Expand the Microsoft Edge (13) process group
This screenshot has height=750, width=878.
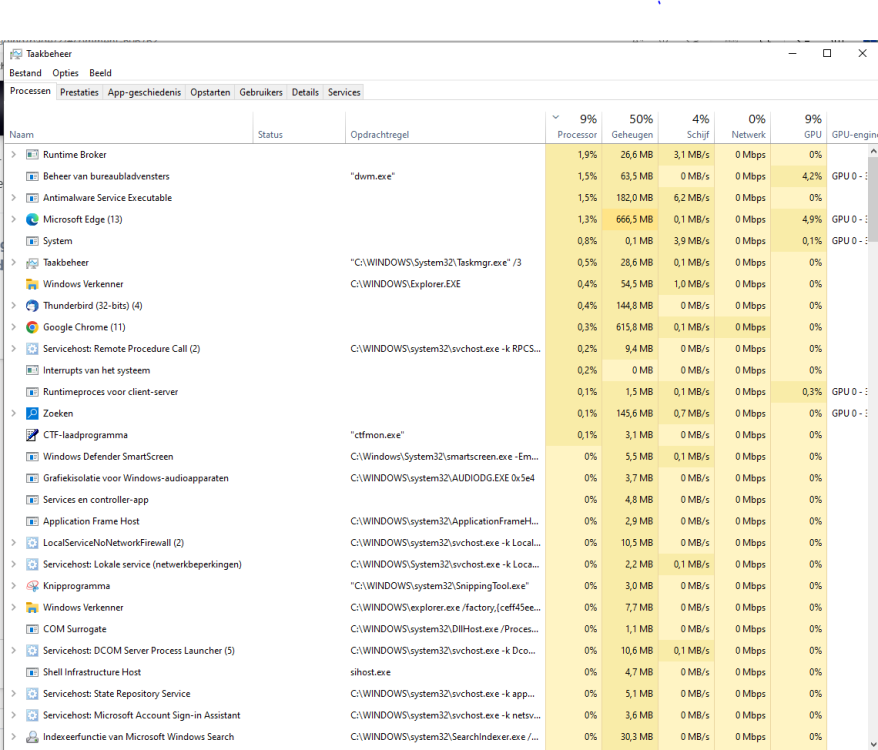point(13,219)
